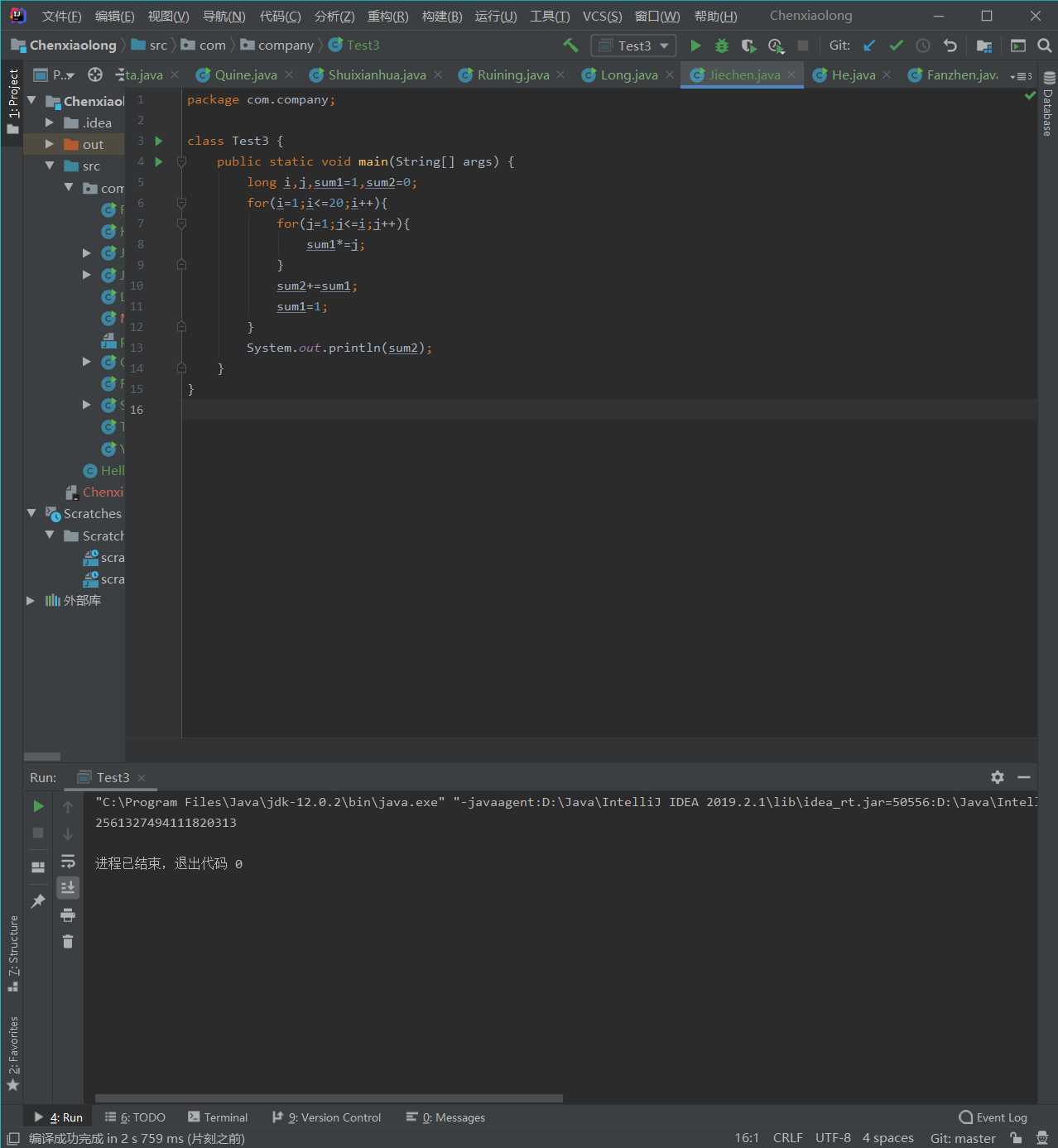Clear console output with trash icon
The image size is (1058, 1148).
68,942
